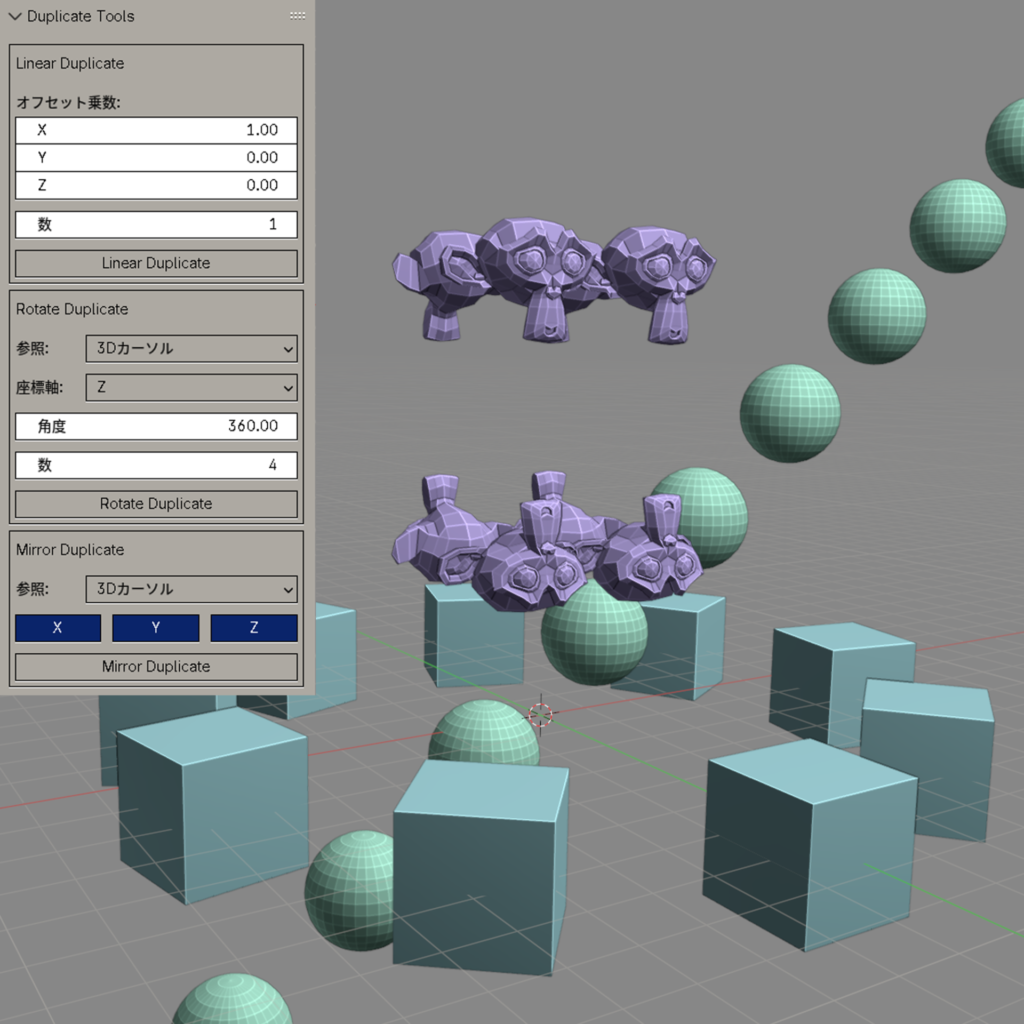Screen dimensions: 1024x1024
Task: Select the Y offset multiplier field
Action: coord(156,158)
